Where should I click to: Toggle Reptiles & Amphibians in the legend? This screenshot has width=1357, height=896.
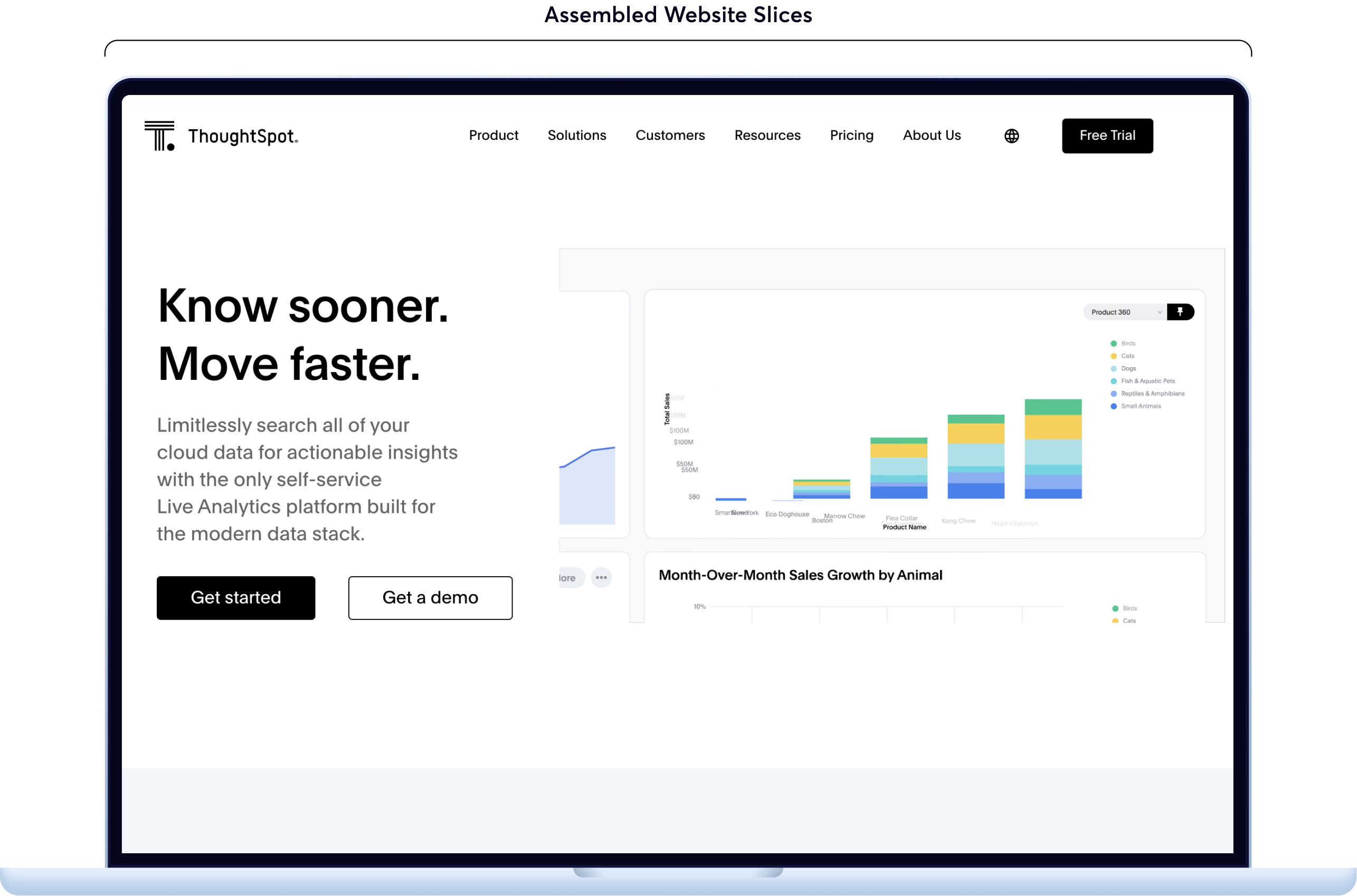(1114, 393)
